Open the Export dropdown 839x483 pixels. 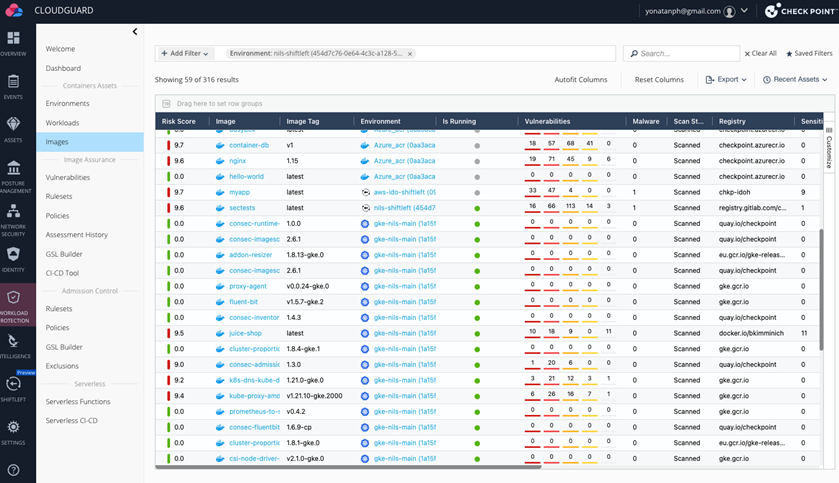click(x=726, y=80)
